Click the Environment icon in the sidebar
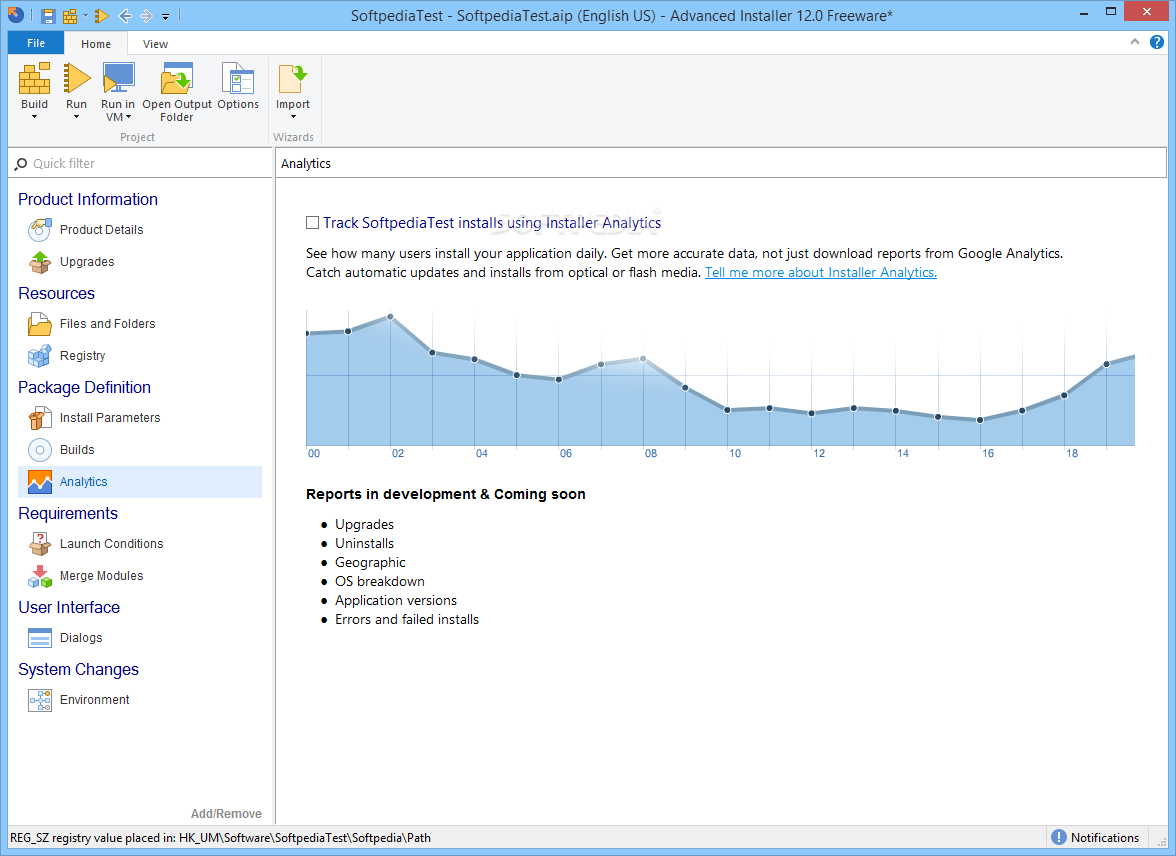1176x856 pixels. click(x=40, y=700)
